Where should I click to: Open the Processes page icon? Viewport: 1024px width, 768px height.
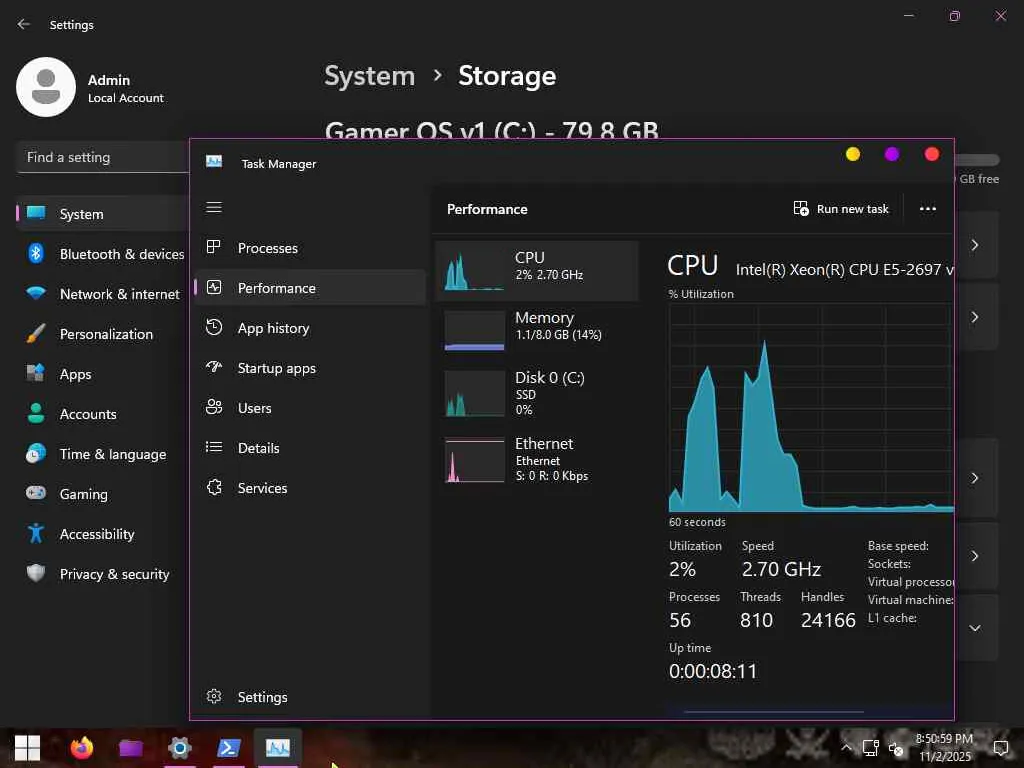214,248
